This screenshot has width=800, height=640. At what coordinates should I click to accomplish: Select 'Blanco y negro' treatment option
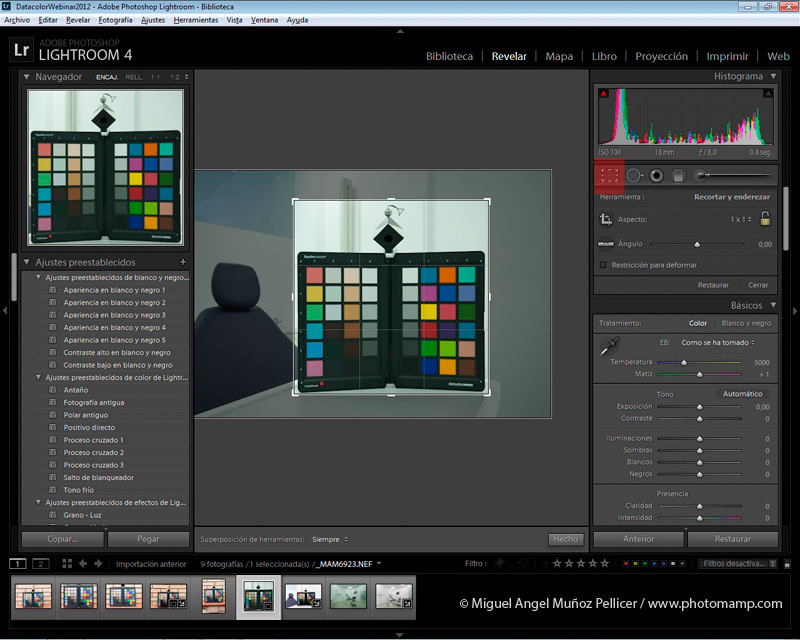tap(746, 323)
